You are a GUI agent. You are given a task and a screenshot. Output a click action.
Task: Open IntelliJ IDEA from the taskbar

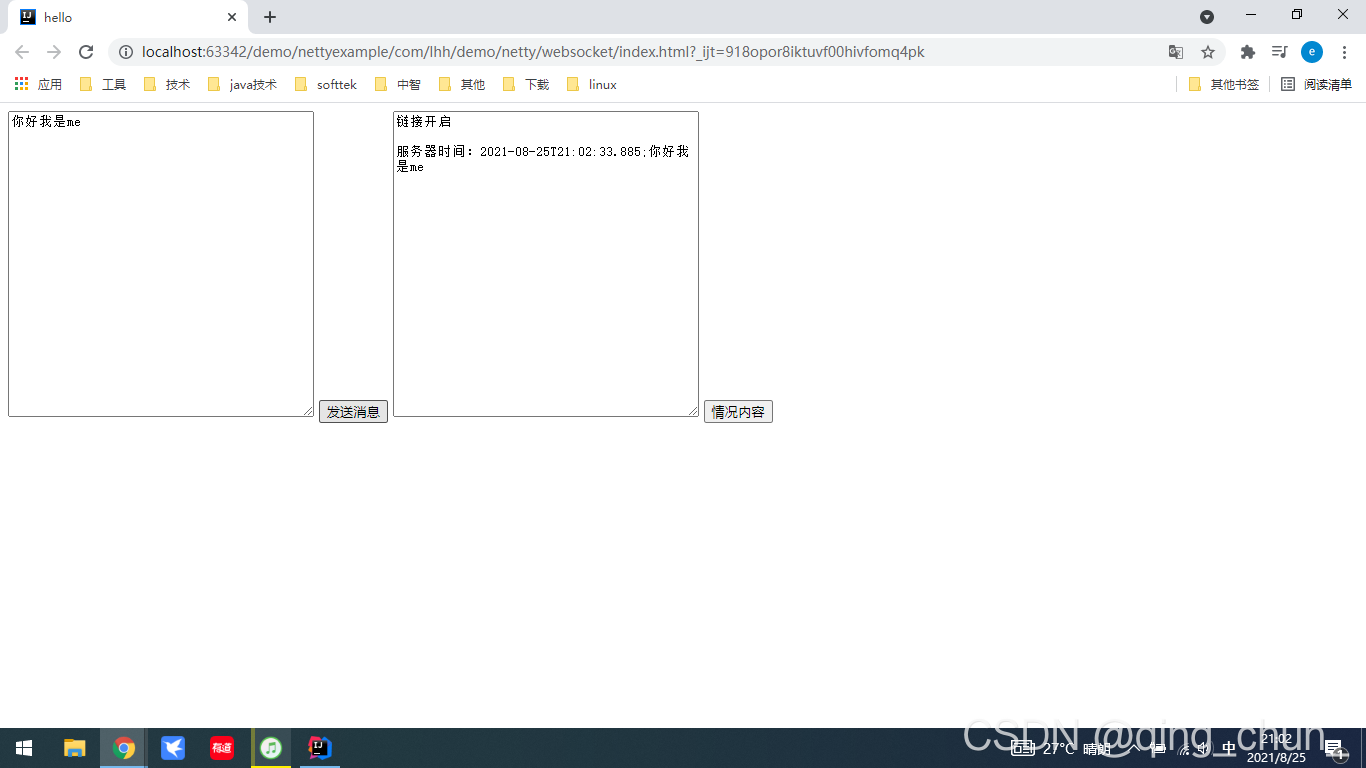coord(320,748)
